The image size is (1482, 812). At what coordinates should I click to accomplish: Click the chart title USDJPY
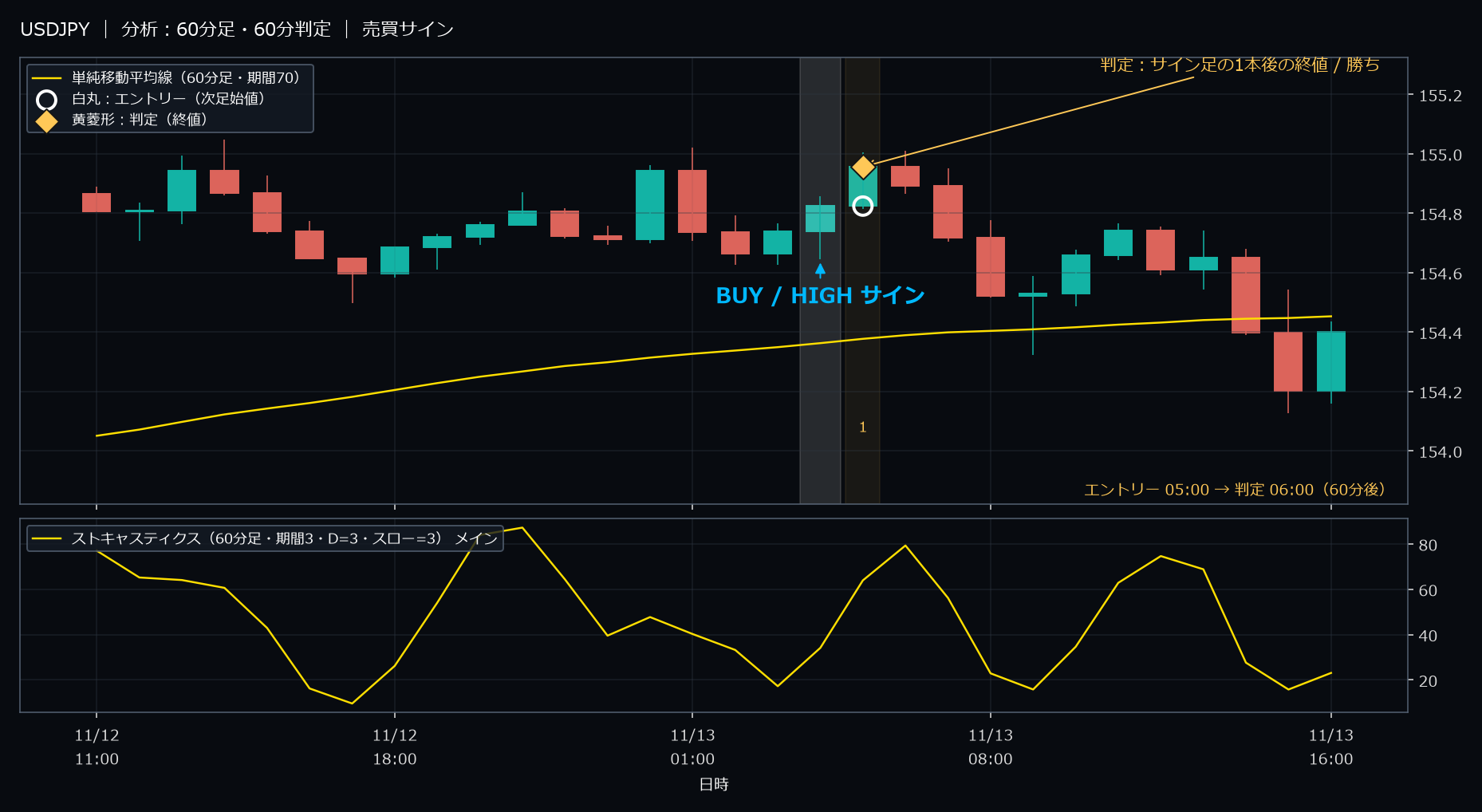[x=55, y=30]
